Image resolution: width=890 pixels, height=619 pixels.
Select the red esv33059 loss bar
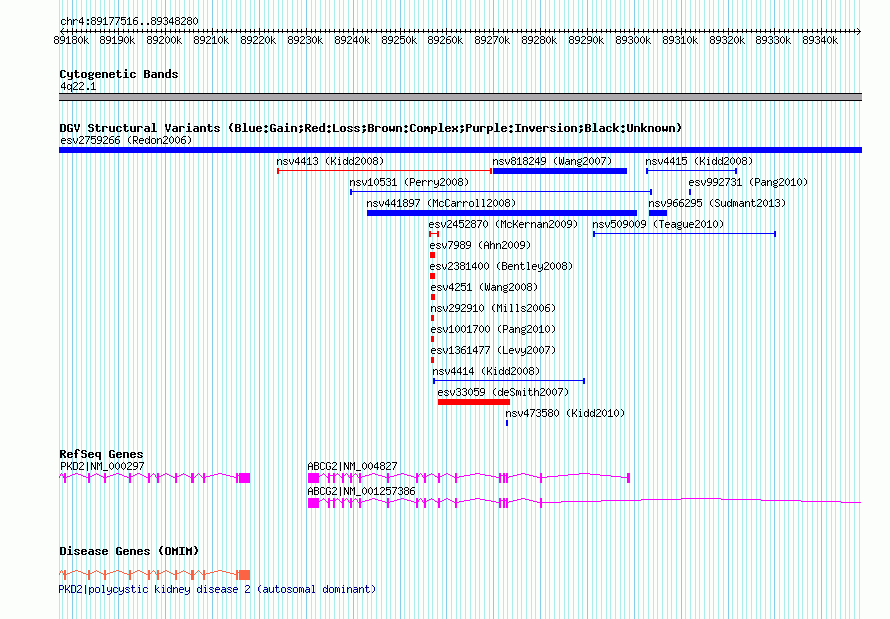474,402
